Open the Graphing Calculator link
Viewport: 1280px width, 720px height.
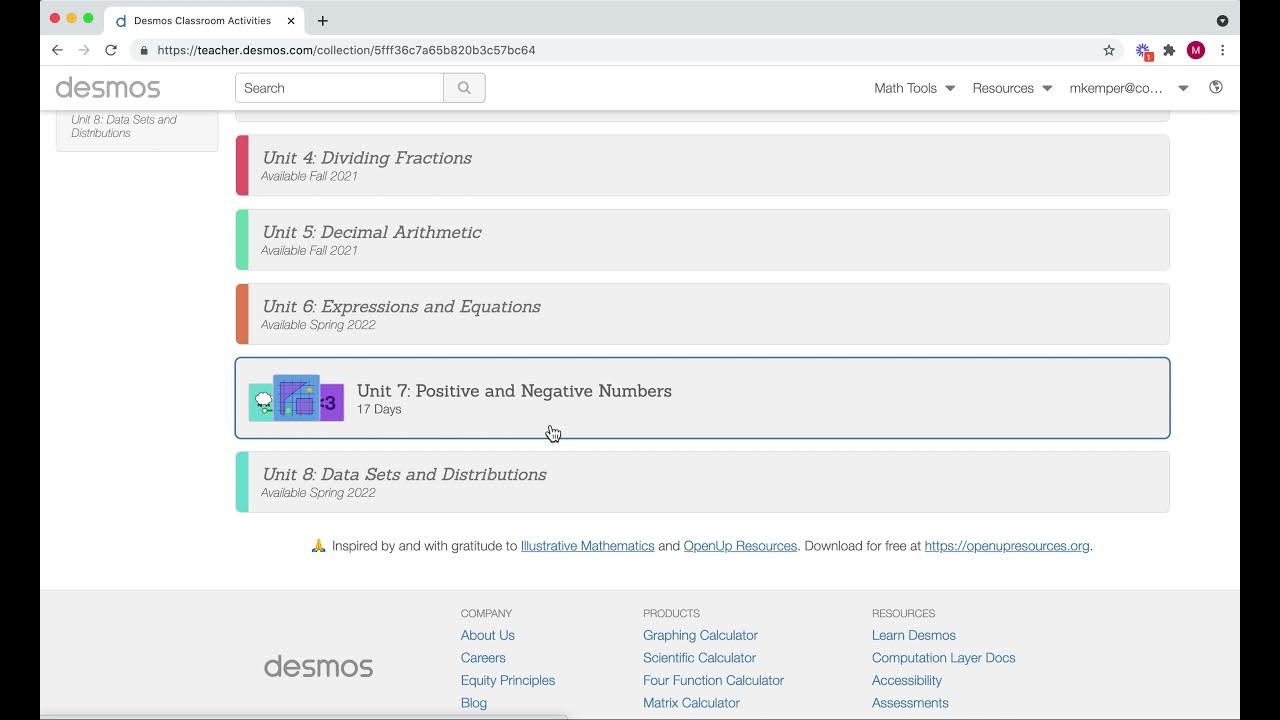[700, 635]
